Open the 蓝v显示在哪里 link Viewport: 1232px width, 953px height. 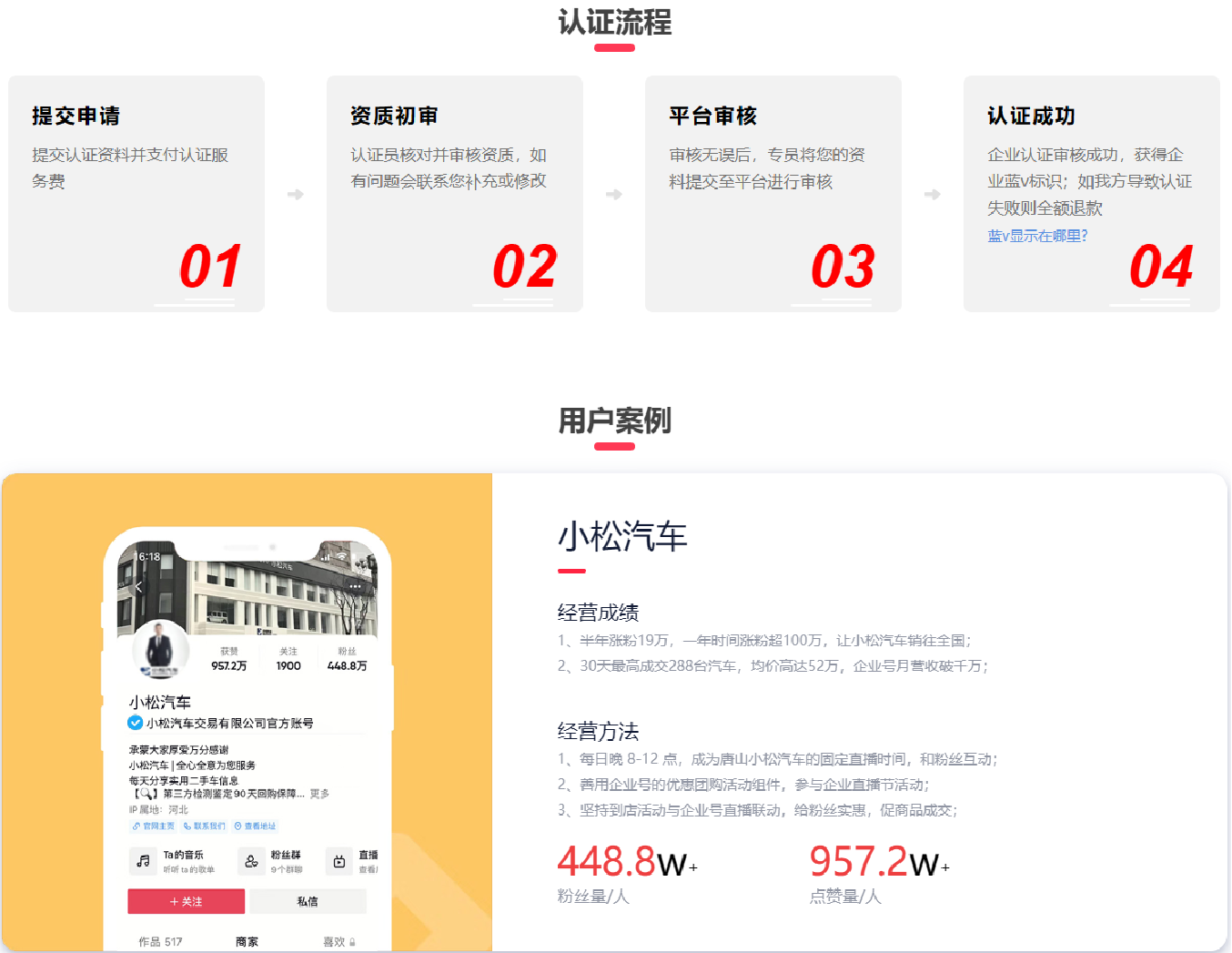(1037, 234)
